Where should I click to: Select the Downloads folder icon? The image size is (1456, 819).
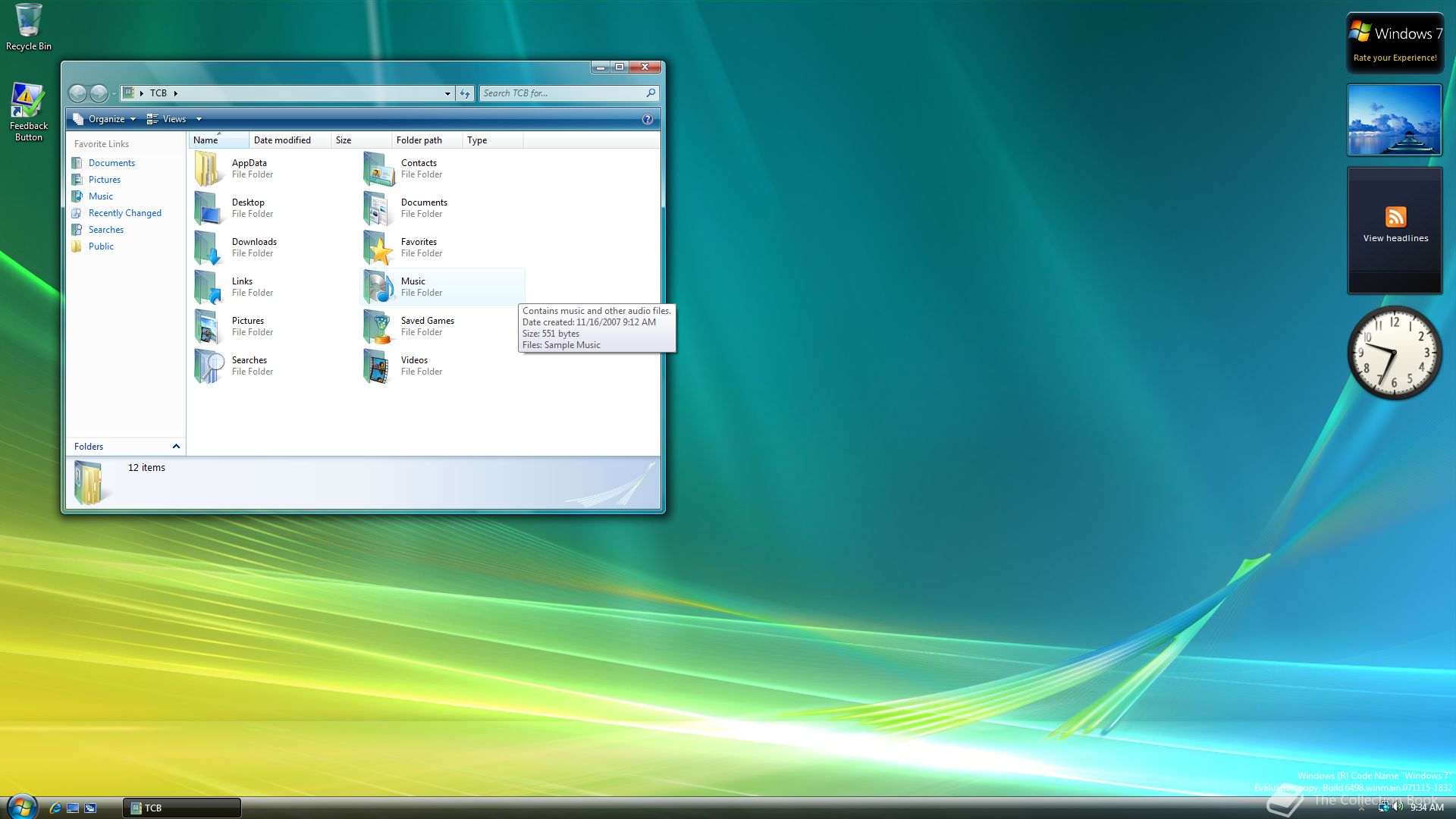pyautogui.click(x=209, y=247)
